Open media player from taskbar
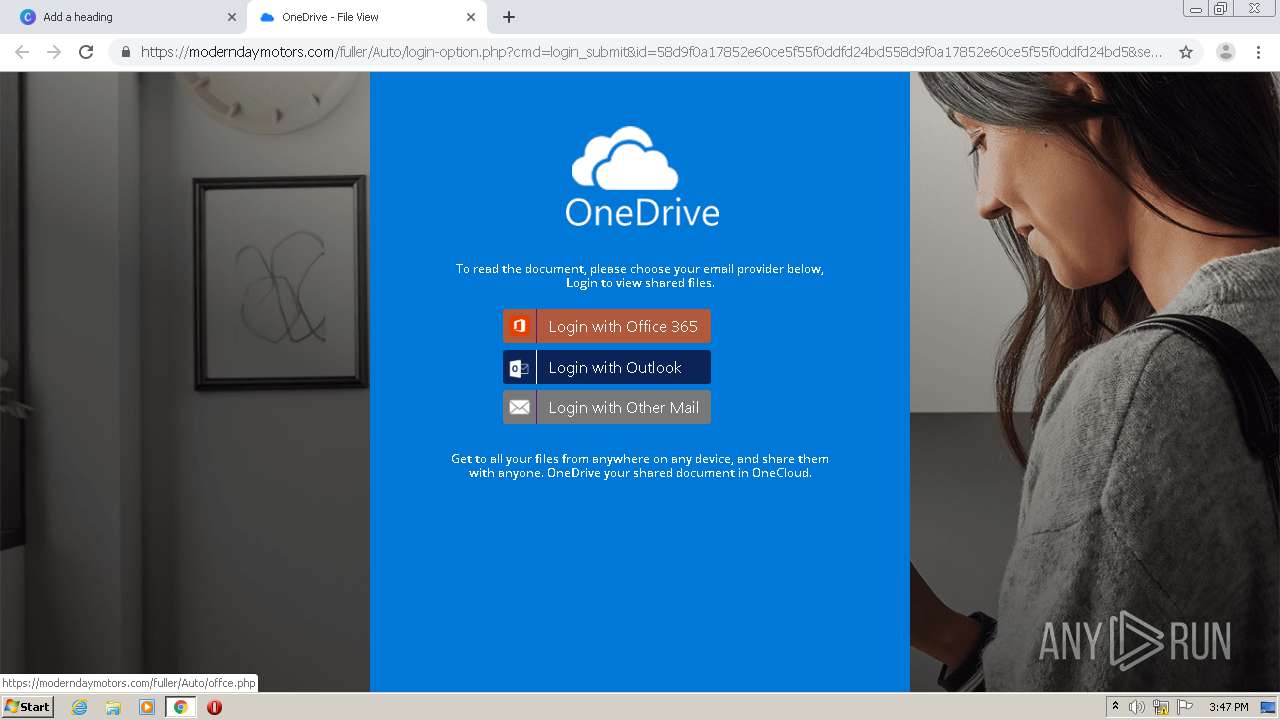The image size is (1280, 720). [147, 707]
